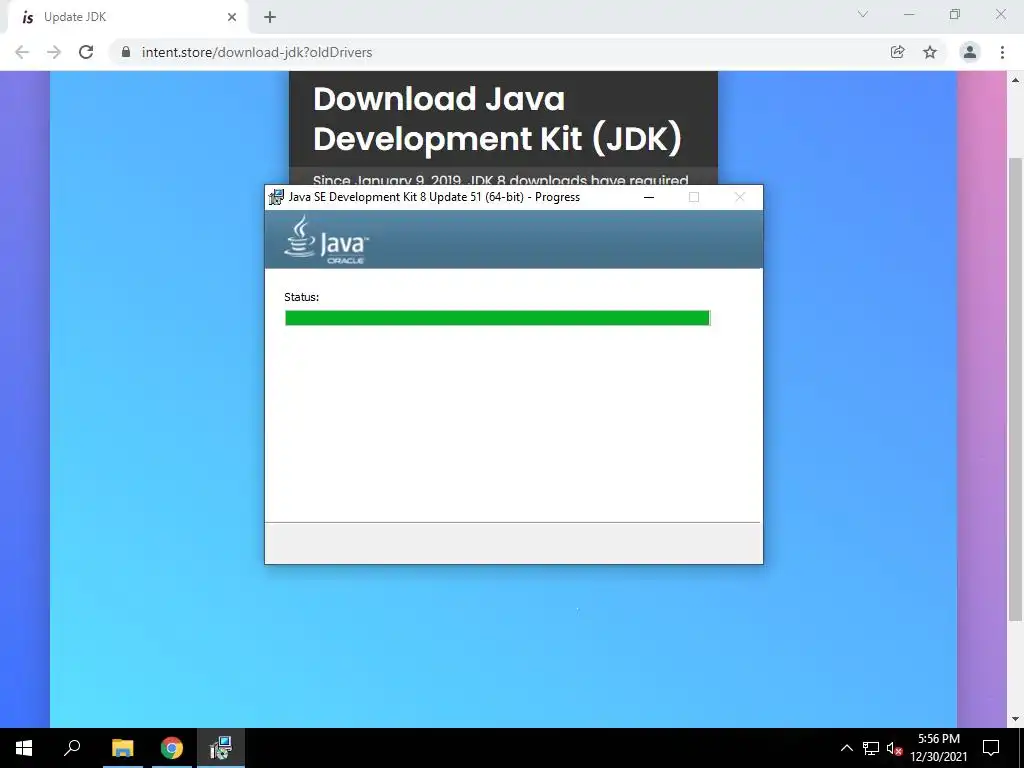Close the Update JDK tab
This screenshot has height=768, width=1024.
[x=232, y=17]
